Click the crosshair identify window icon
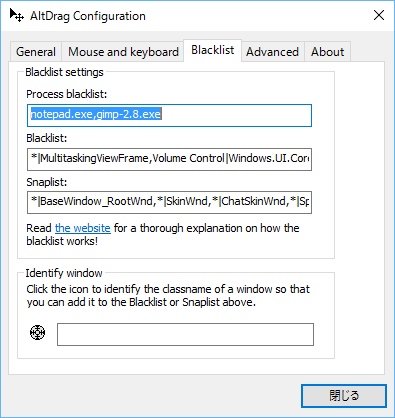 pyautogui.click(x=37, y=333)
